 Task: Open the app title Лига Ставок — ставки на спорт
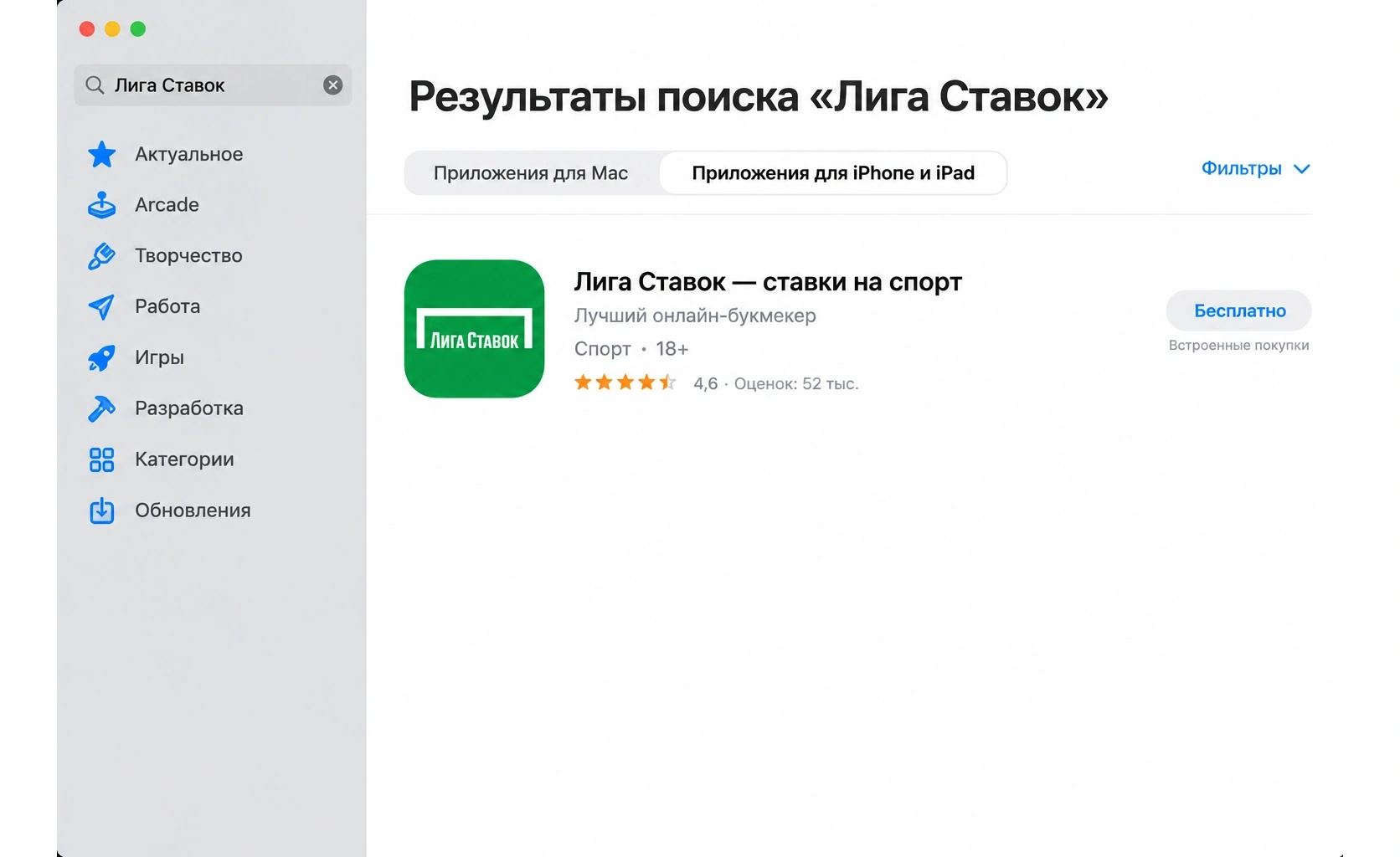[768, 282]
